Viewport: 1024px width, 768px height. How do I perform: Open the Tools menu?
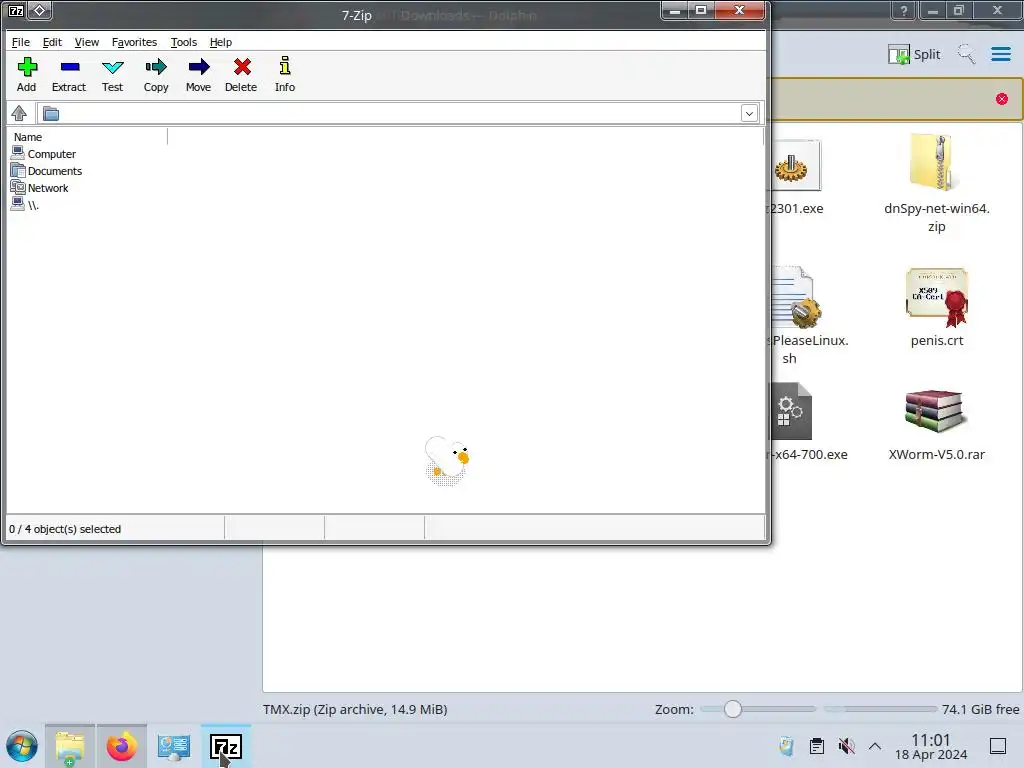[x=184, y=42]
